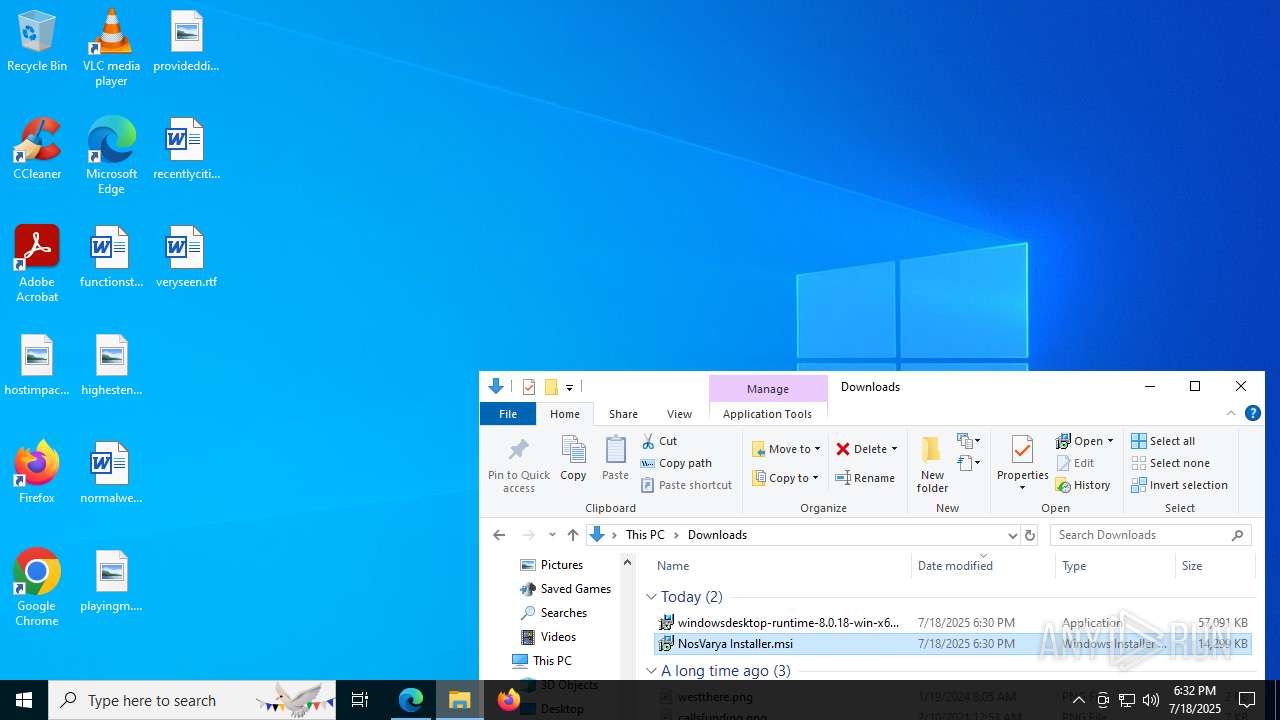Refresh the Downloads folder view

1030,535
